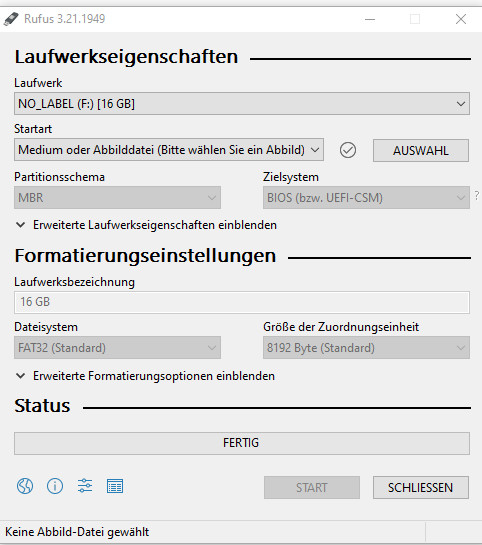This screenshot has width=482, height=545.
Task: Click the FERTIG progress bar
Action: [242, 443]
